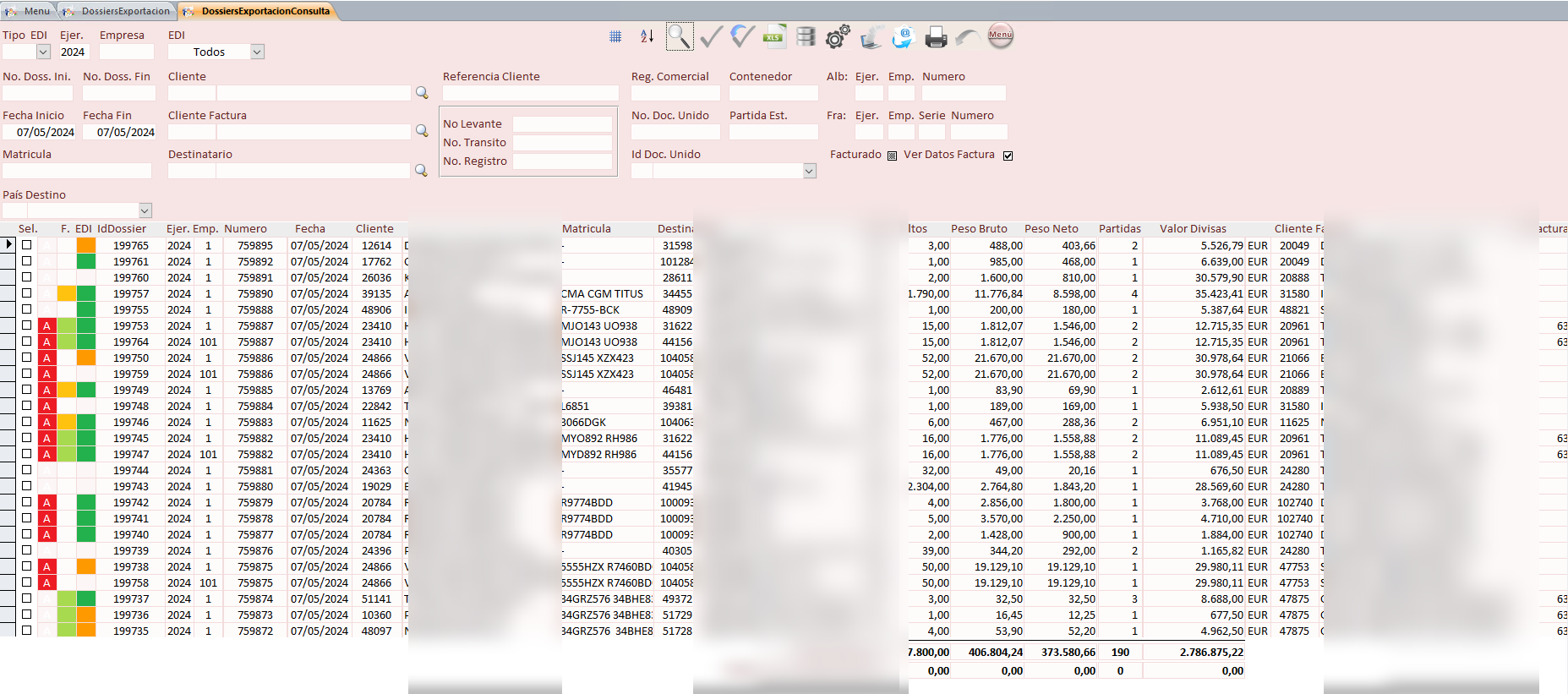Export to Excel with the XLS icon
The width and height of the screenshot is (1568, 694).
click(773, 36)
